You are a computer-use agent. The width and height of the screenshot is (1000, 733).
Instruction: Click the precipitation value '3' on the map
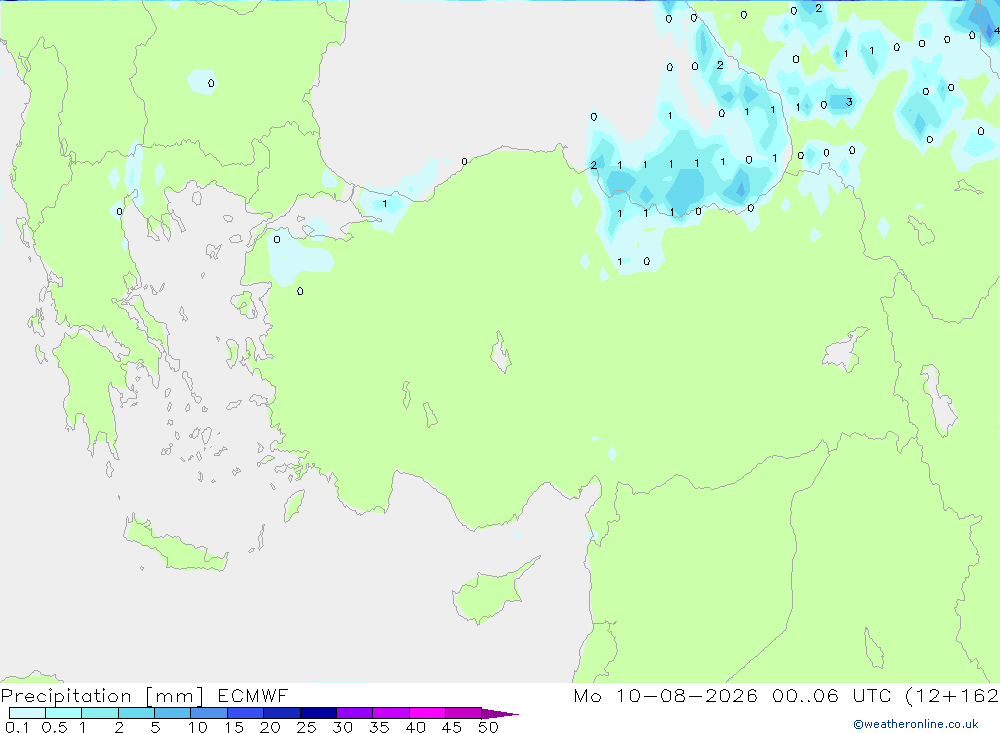(x=849, y=102)
